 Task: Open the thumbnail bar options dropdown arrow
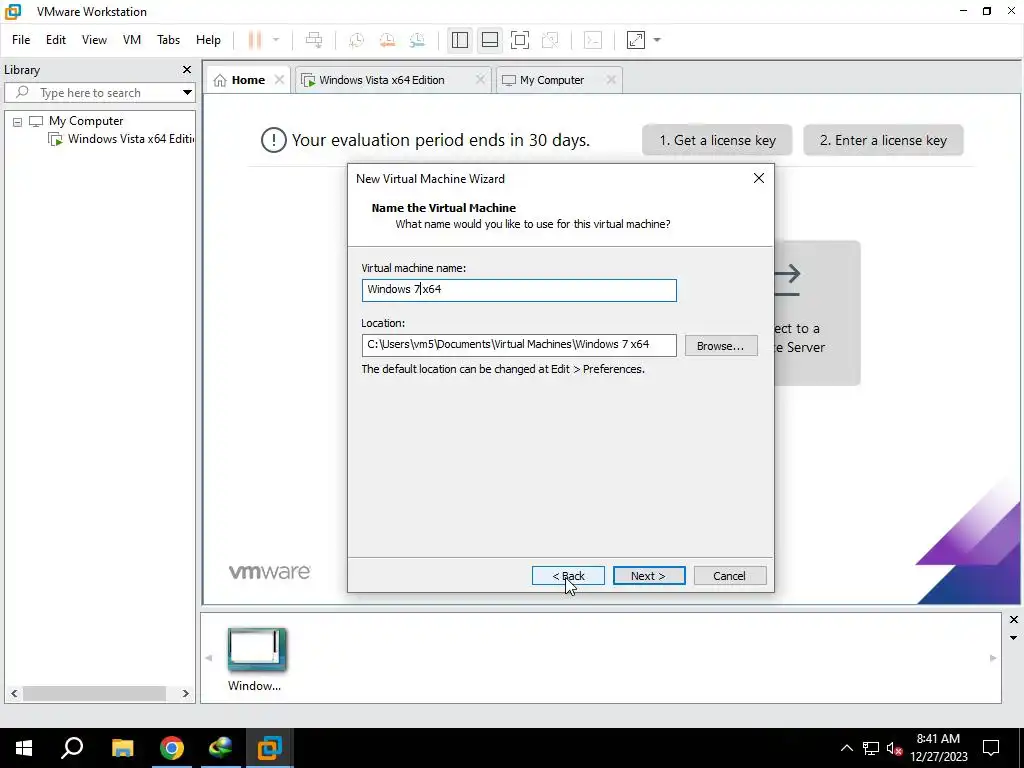click(x=1014, y=638)
